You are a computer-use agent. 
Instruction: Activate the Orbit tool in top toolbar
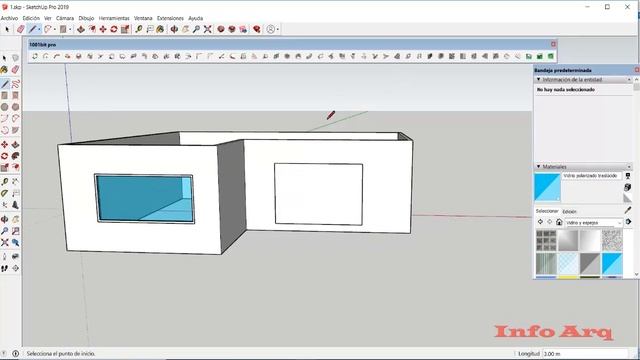(174, 29)
